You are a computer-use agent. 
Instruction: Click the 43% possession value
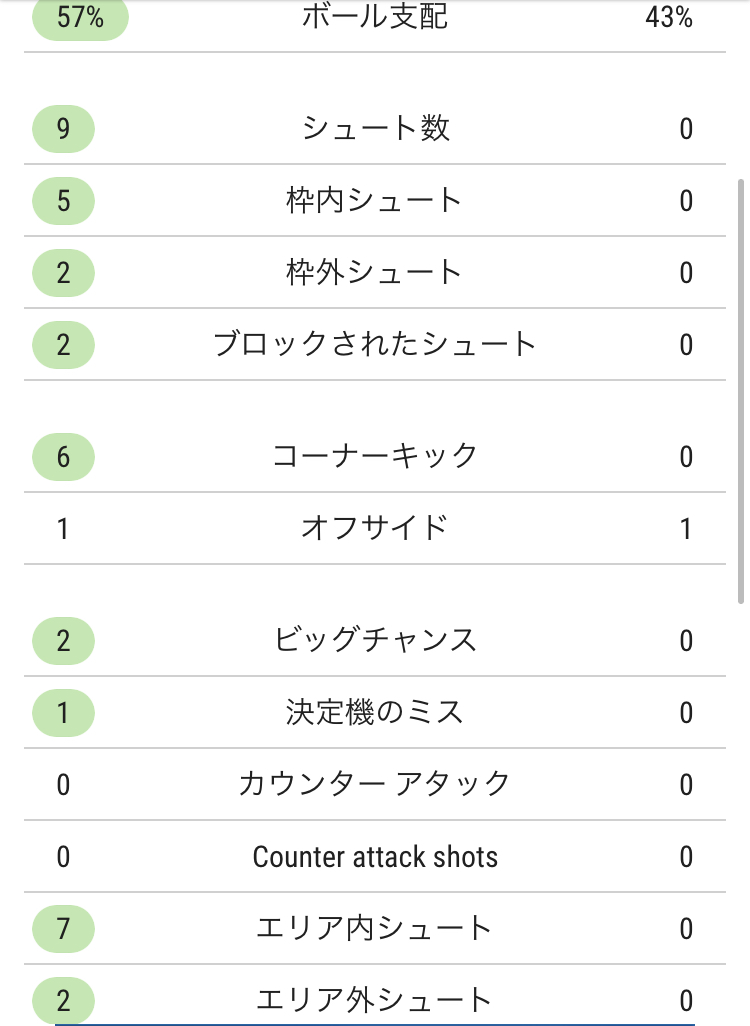click(668, 17)
